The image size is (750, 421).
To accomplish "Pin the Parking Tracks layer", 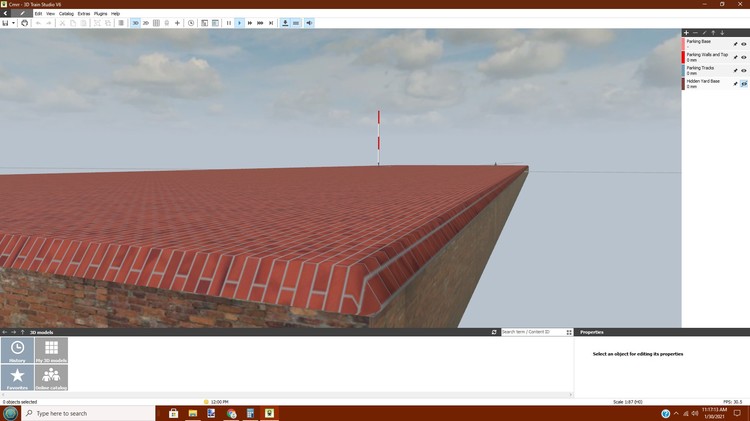I will pos(736,71).
